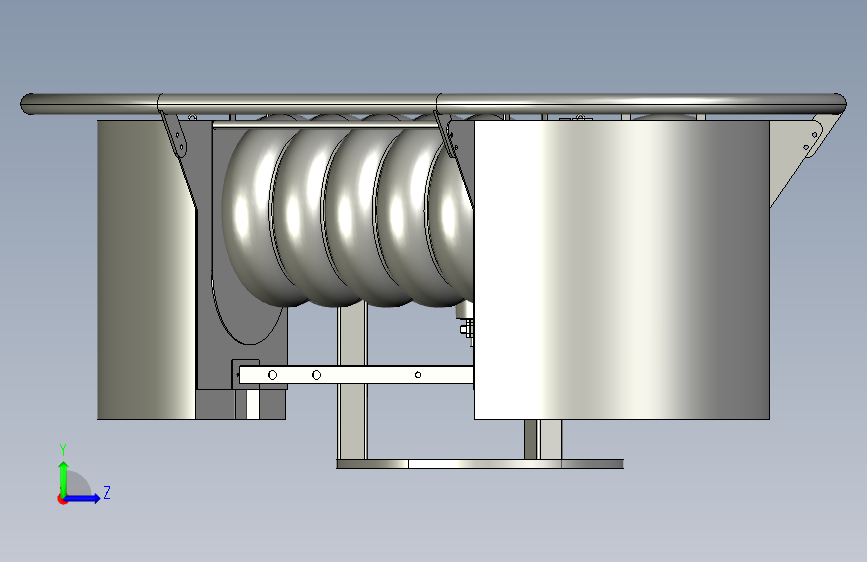Image resolution: width=867 pixels, height=562 pixels.
Task: Select the vertical support leg under the hose
Action: pos(352,382)
